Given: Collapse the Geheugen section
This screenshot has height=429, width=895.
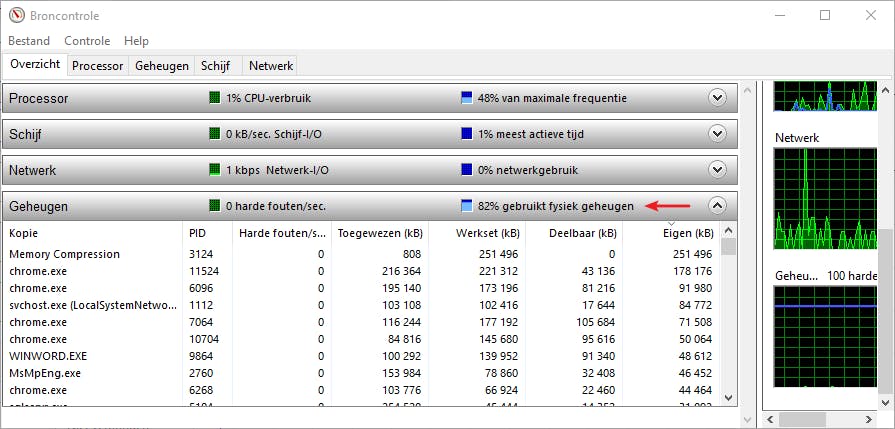Looking at the screenshot, I should pos(716,206).
